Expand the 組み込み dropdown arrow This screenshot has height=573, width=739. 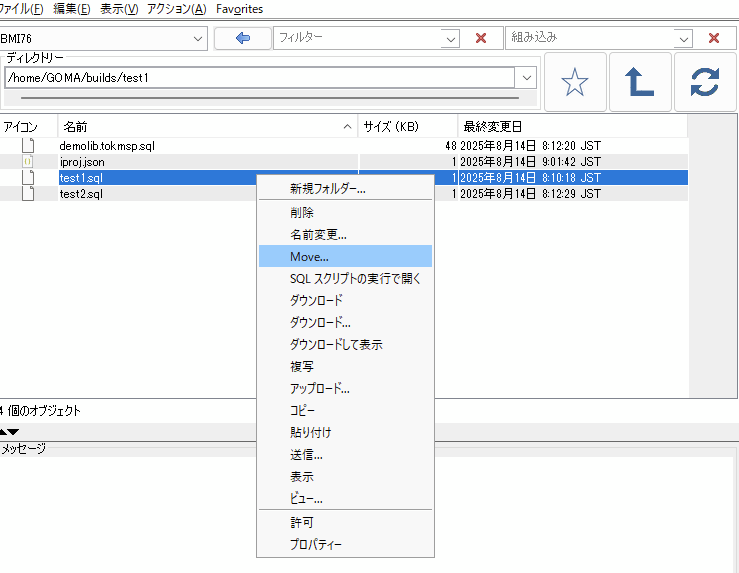click(683, 39)
